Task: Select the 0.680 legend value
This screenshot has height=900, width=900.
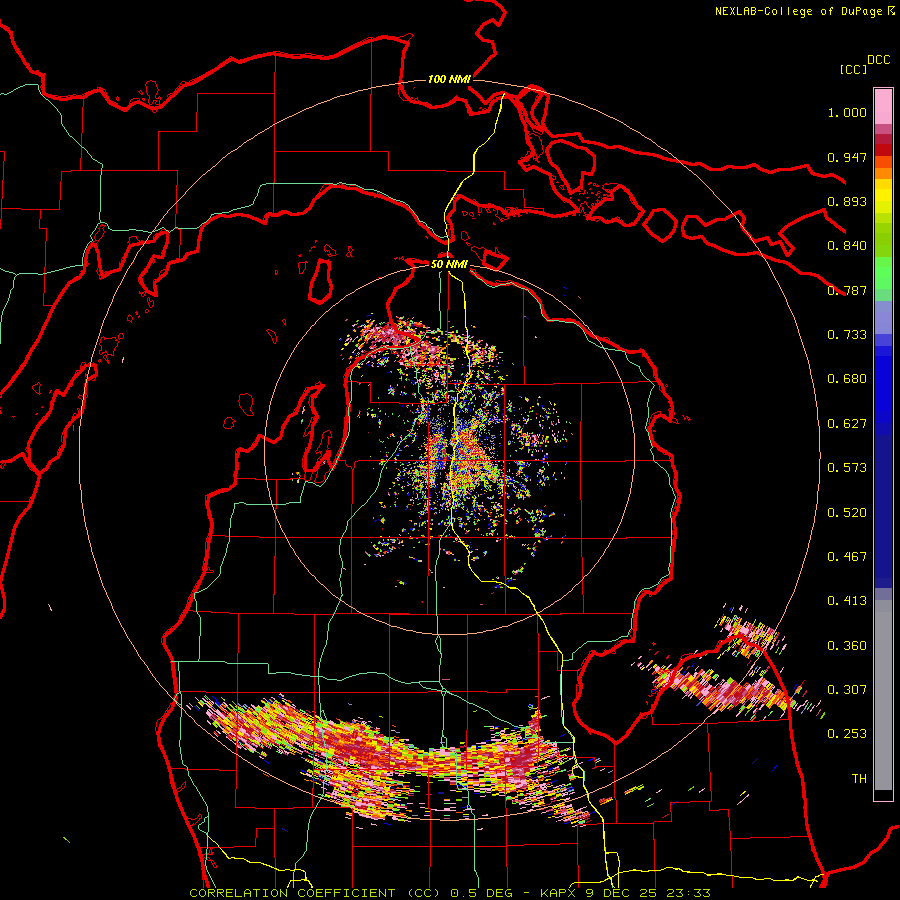Action: (847, 379)
